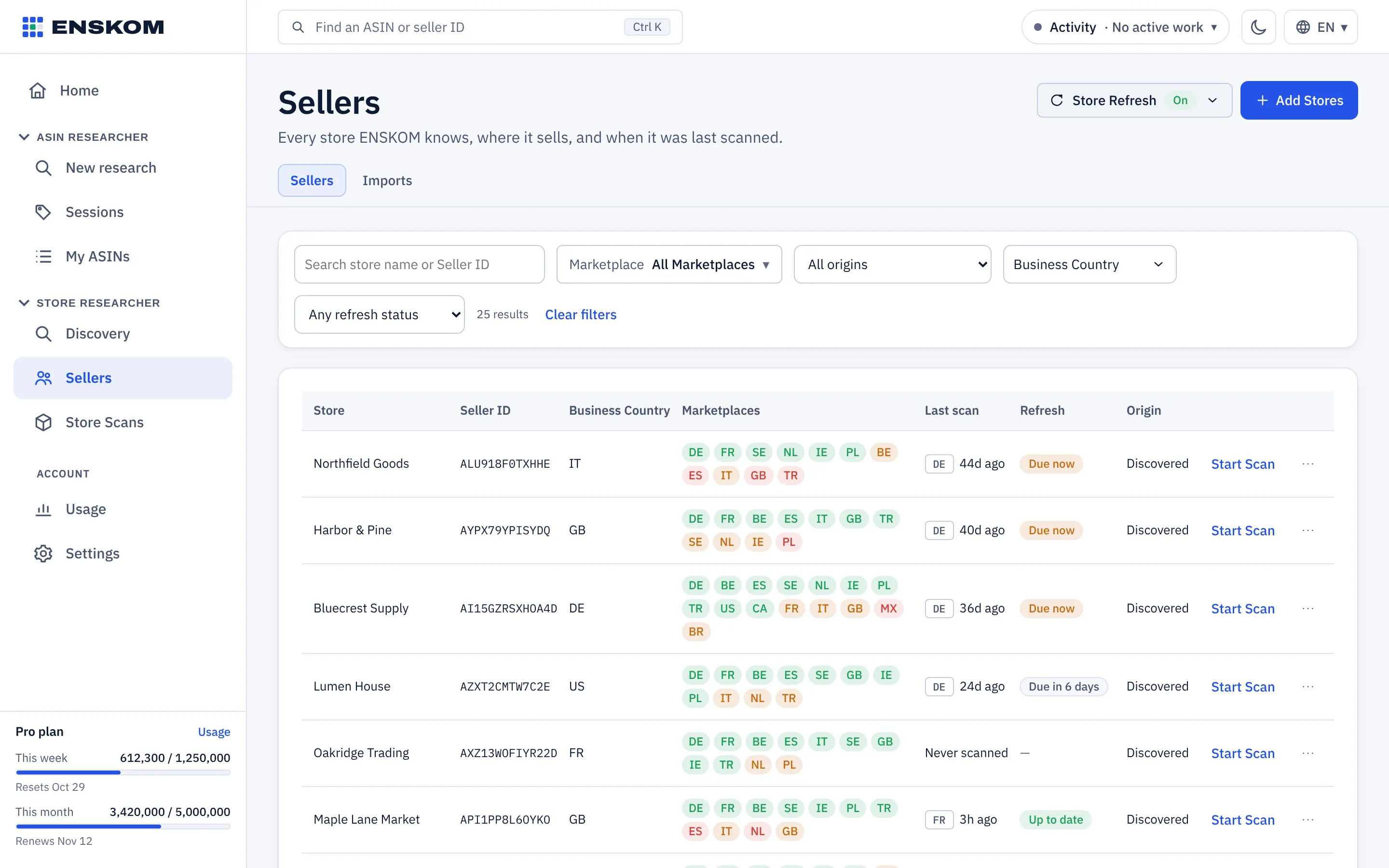Click the Never scanned cell

(x=966, y=753)
